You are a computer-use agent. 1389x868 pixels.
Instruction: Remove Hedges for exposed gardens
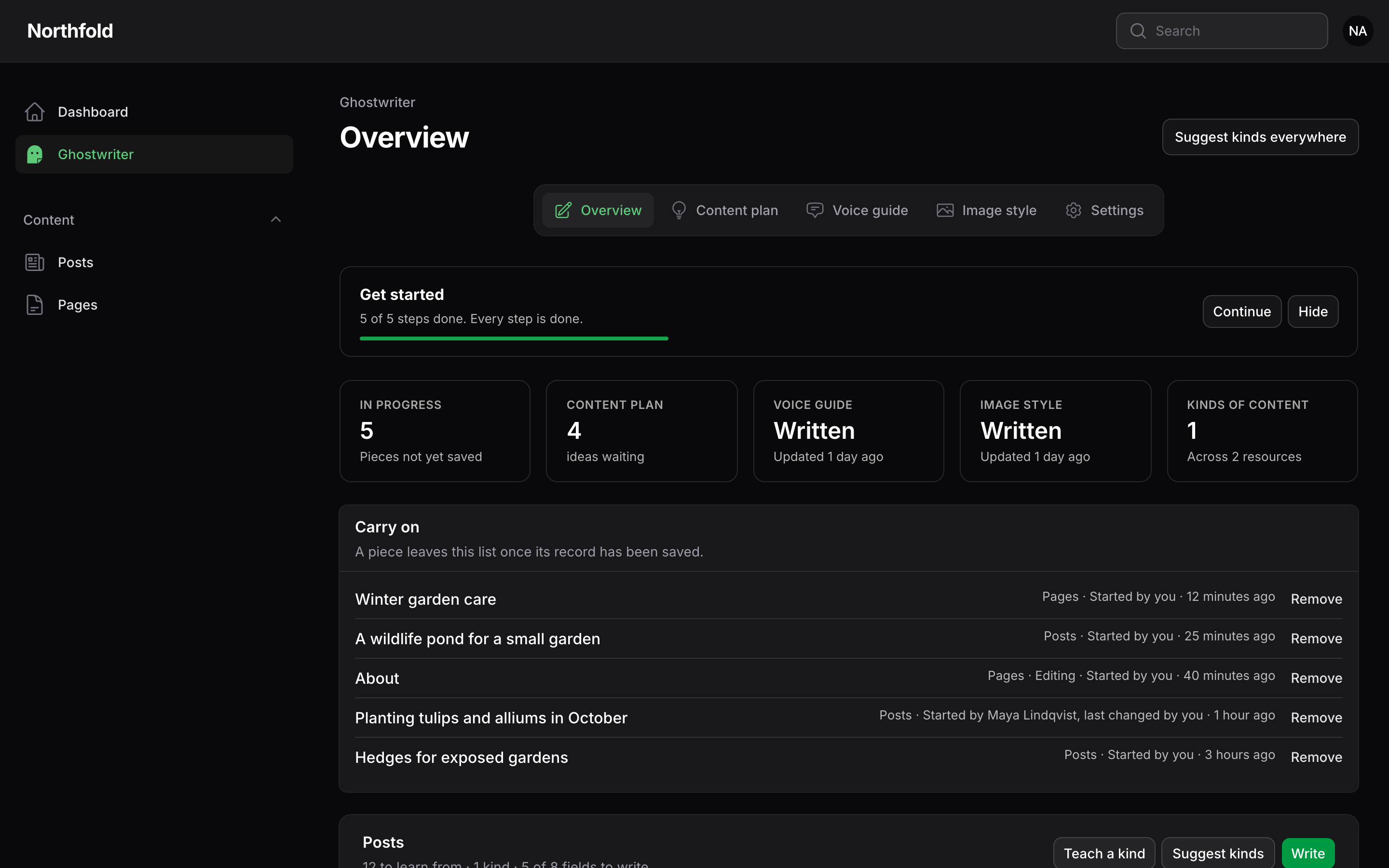[1316, 757]
